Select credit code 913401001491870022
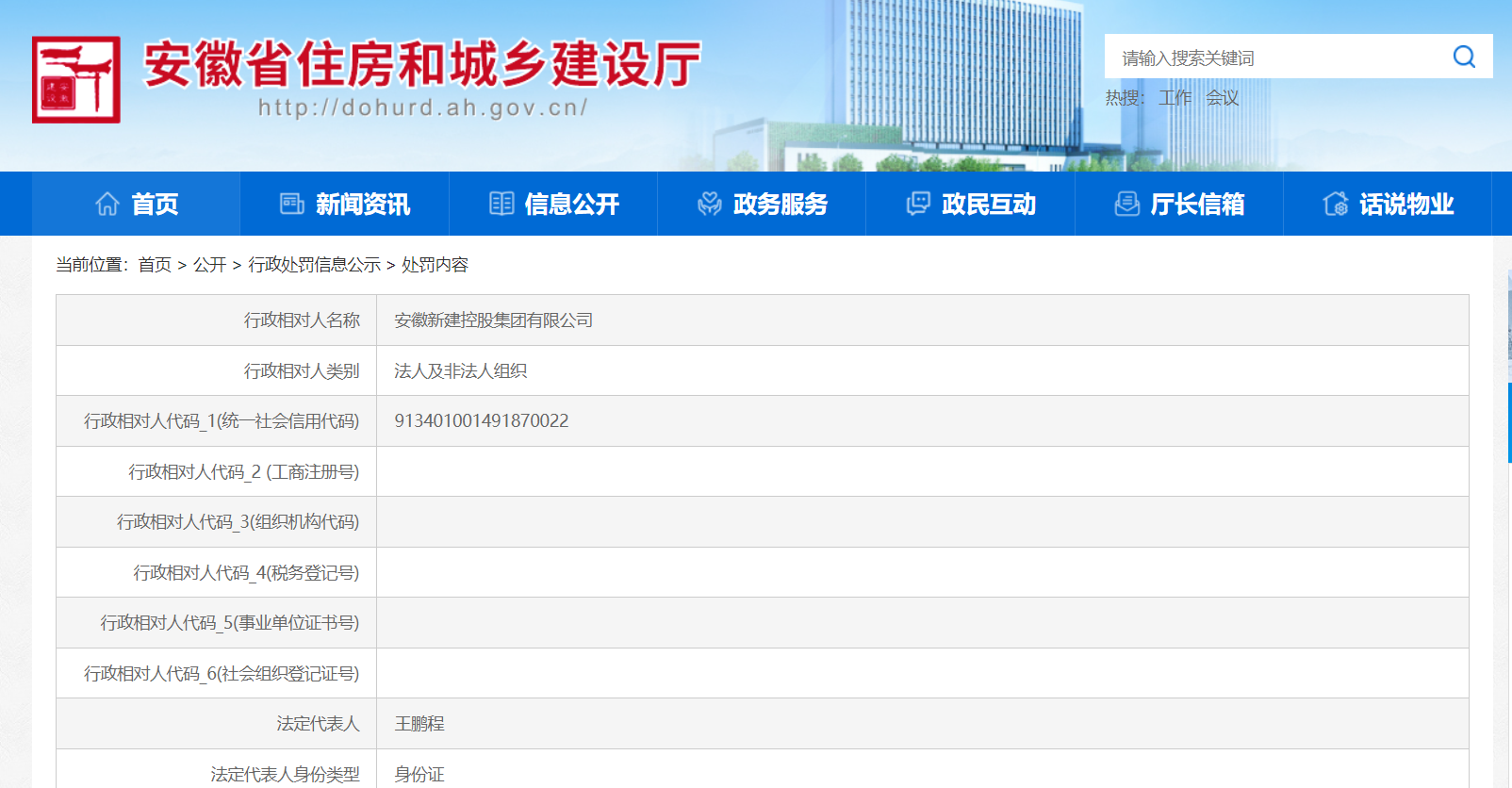 (x=482, y=421)
